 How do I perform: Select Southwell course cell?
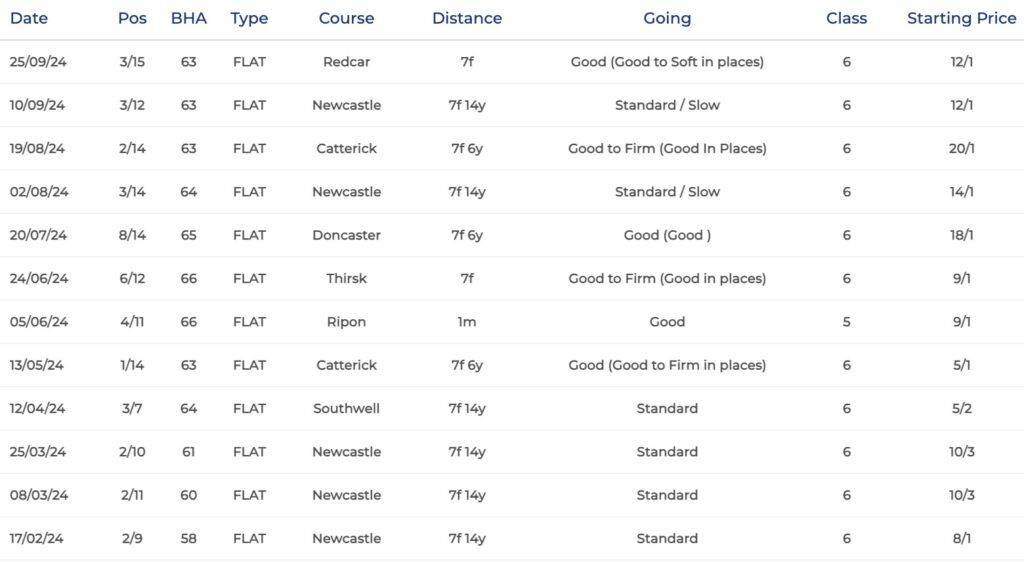pyautogui.click(x=346, y=409)
